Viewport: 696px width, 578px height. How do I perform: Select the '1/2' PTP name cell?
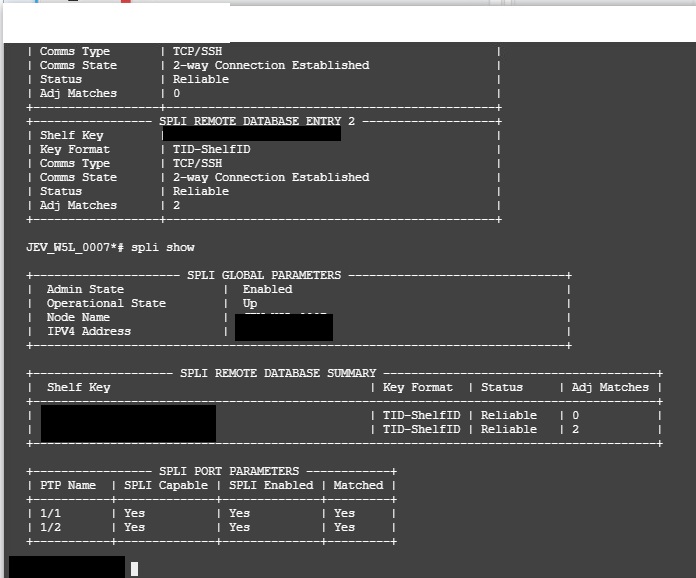pos(50,527)
